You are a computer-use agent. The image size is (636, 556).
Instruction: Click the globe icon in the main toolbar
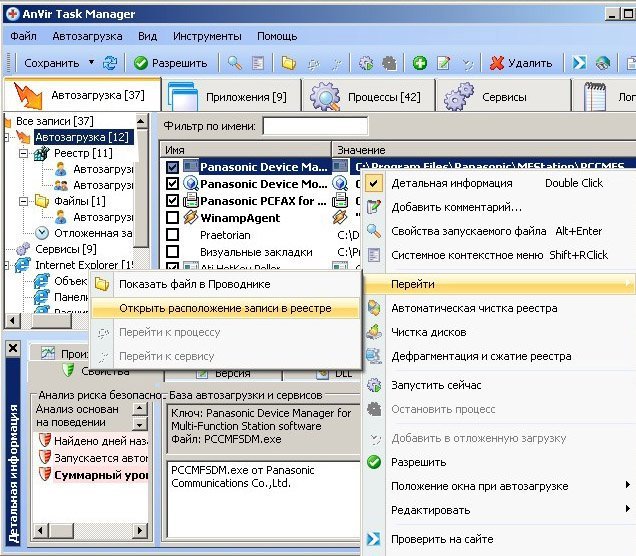pos(603,63)
